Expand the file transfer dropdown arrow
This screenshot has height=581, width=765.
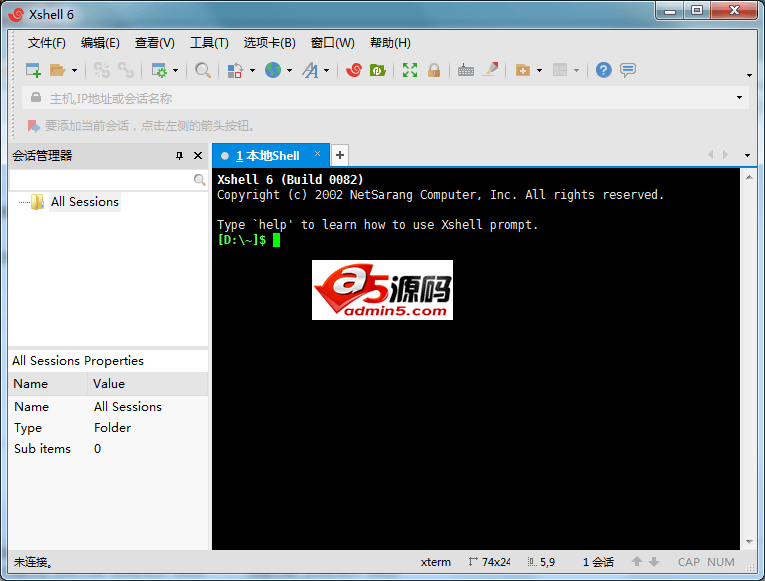coord(252,71)
